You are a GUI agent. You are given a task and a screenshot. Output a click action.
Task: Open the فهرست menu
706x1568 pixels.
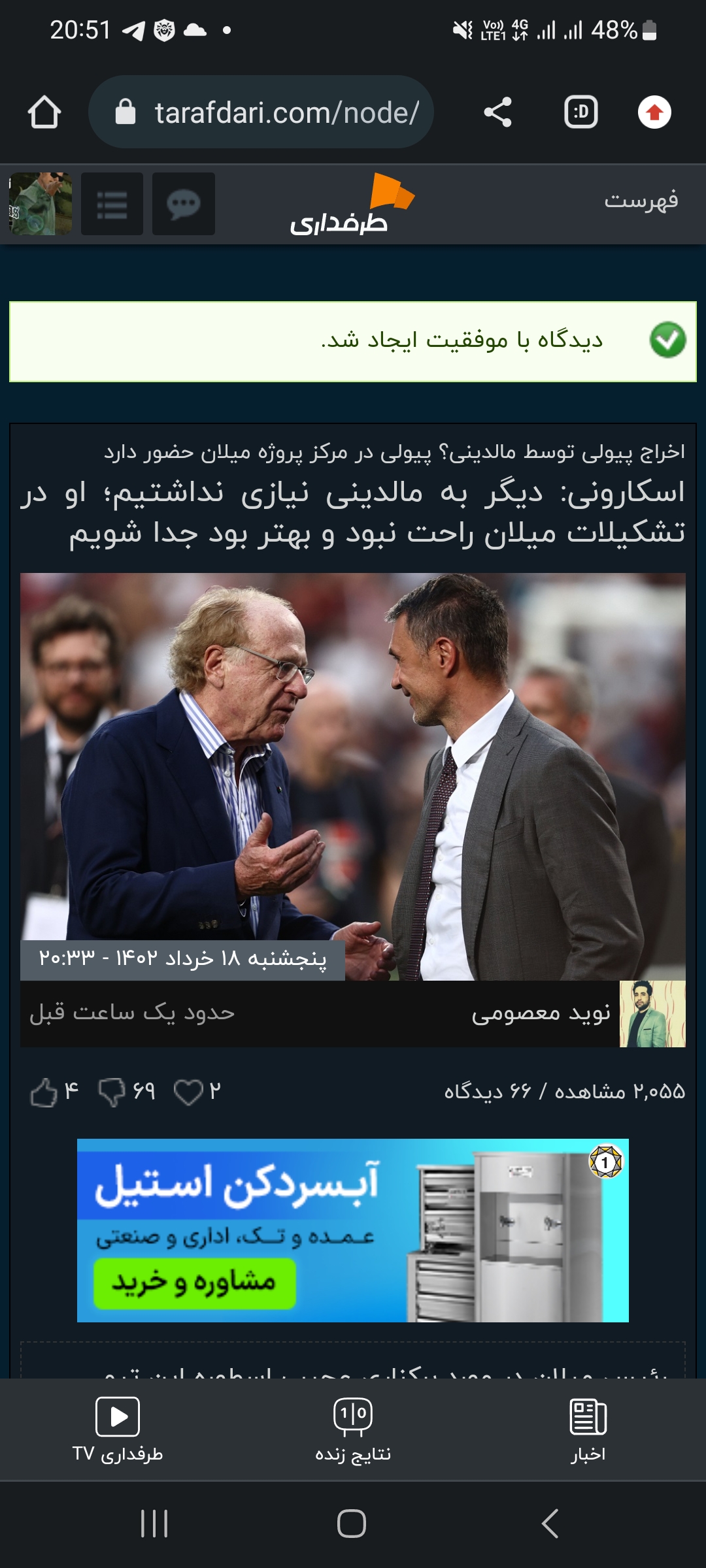click(641, 200)
